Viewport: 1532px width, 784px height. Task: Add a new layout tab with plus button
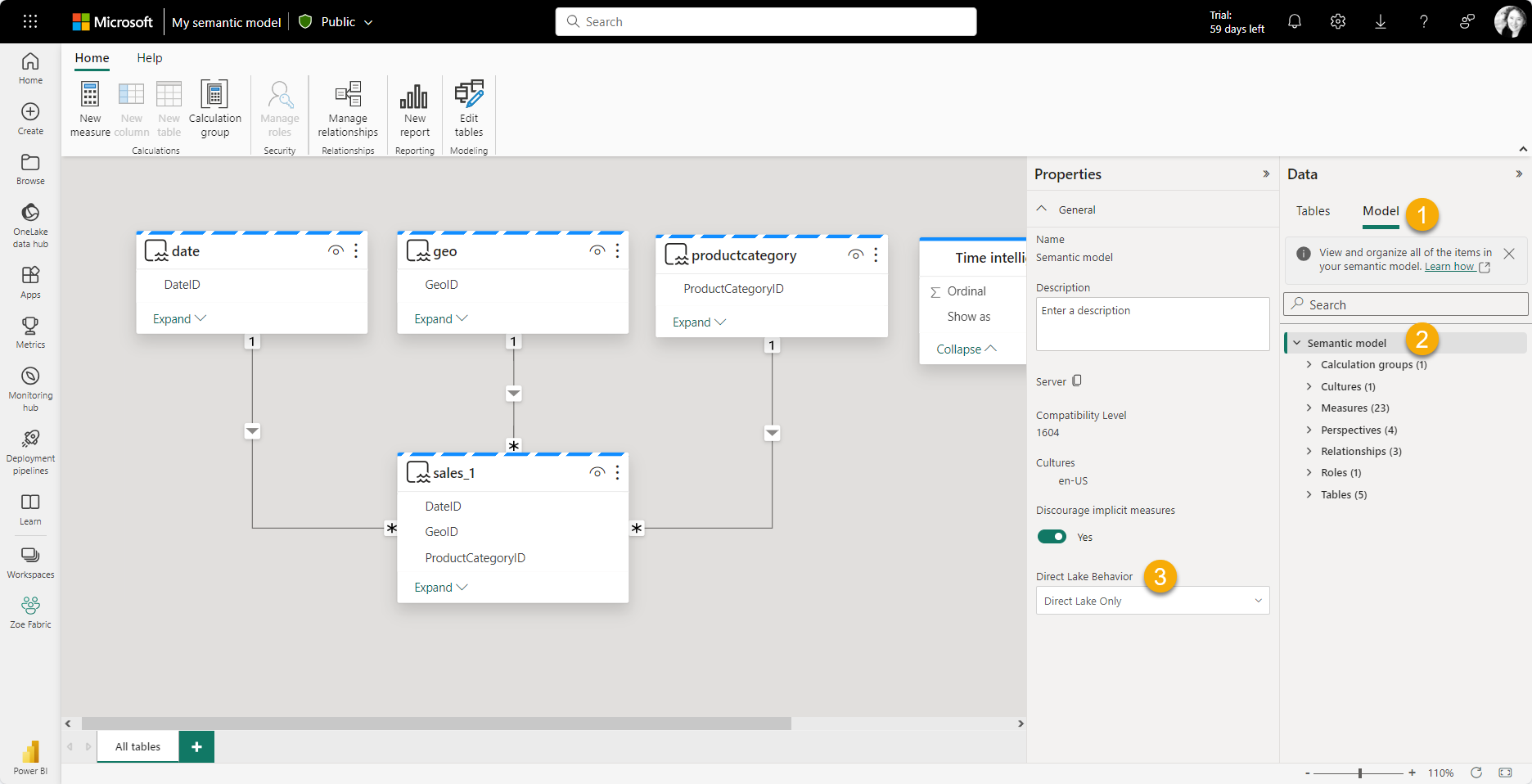tap(196, 746)
